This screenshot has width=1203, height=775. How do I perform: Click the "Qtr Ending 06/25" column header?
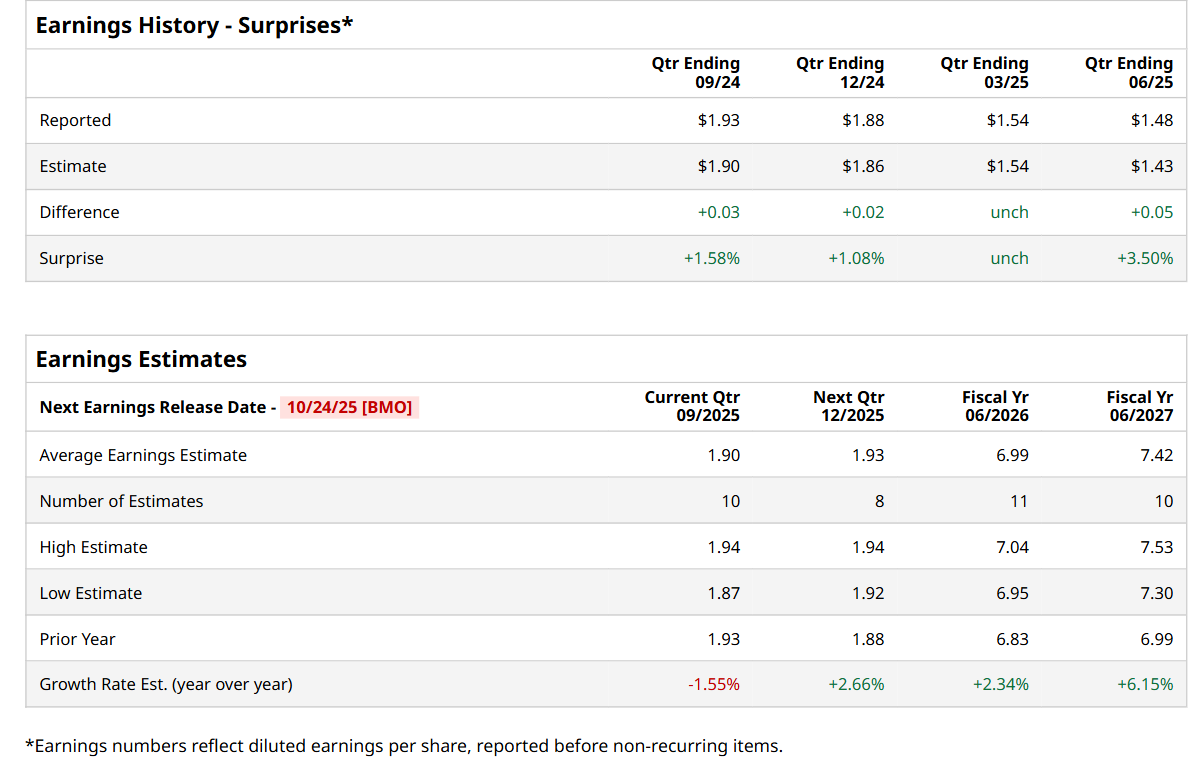point(1129,73)
